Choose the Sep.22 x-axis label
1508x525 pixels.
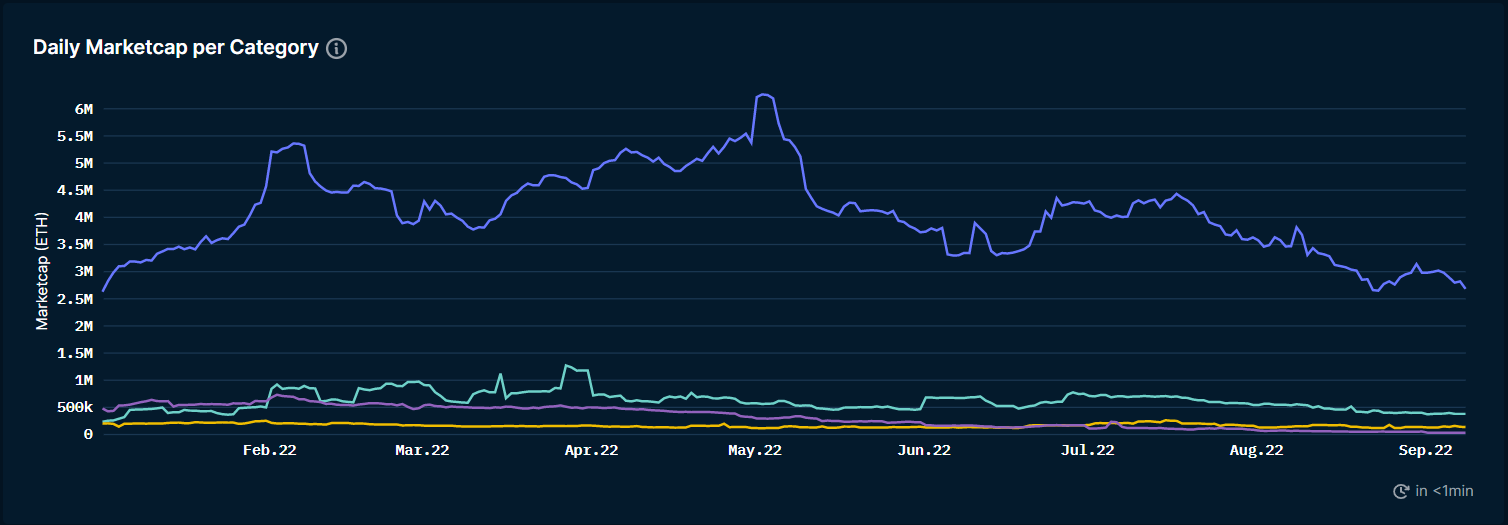[1424, 451]
